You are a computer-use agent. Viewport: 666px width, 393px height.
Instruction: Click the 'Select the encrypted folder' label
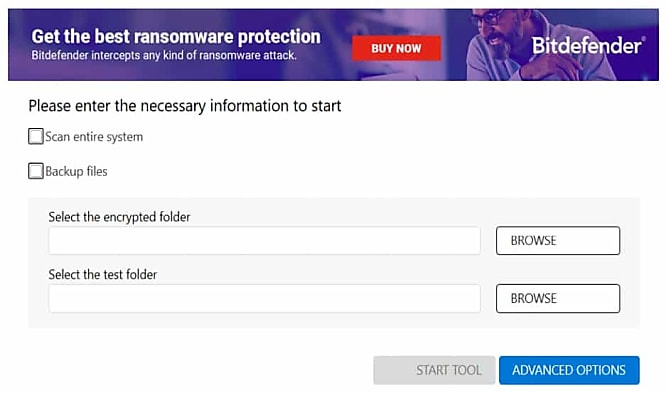119,217
